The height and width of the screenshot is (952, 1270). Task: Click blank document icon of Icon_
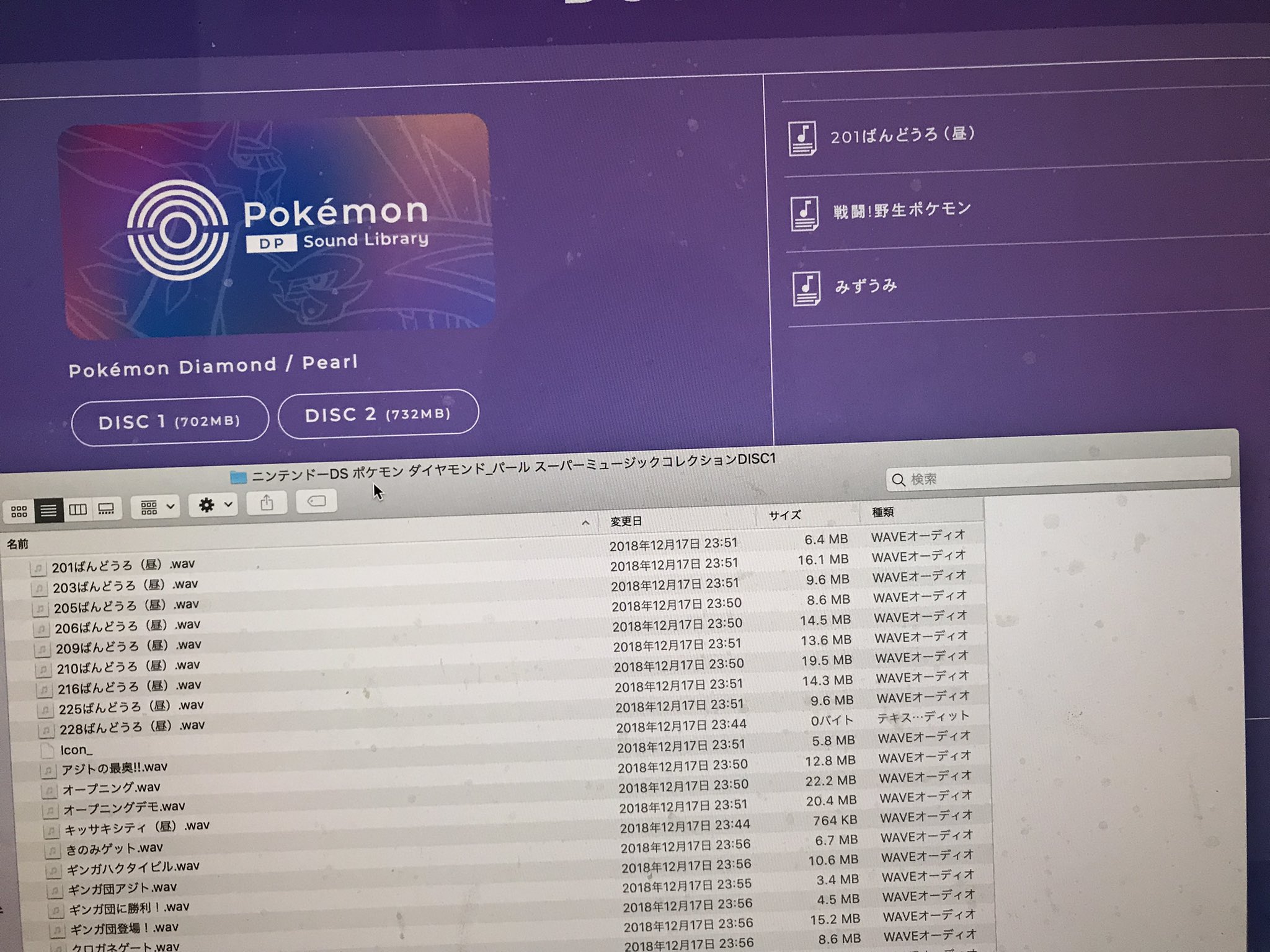(x=48, y=751)
